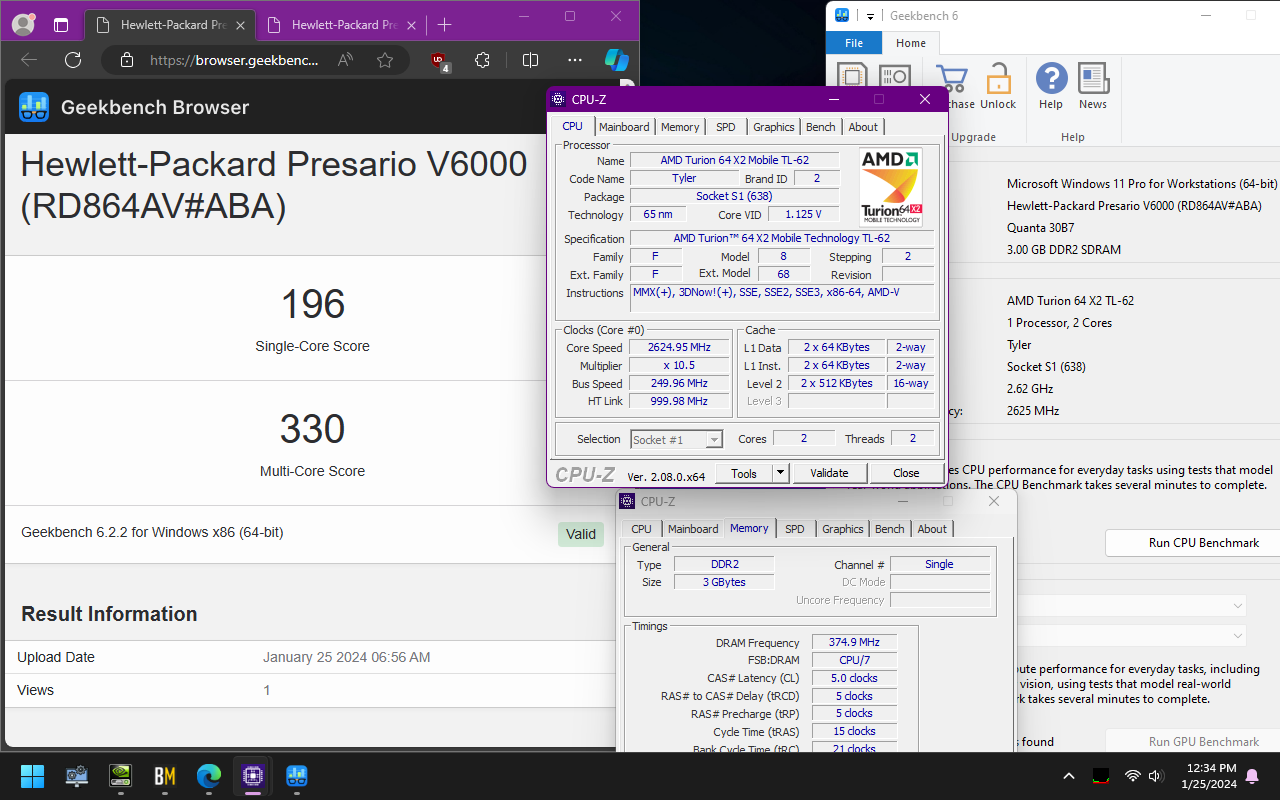Click the Single-Core Score 196
1280x800 pixels.
pos(313,304)
